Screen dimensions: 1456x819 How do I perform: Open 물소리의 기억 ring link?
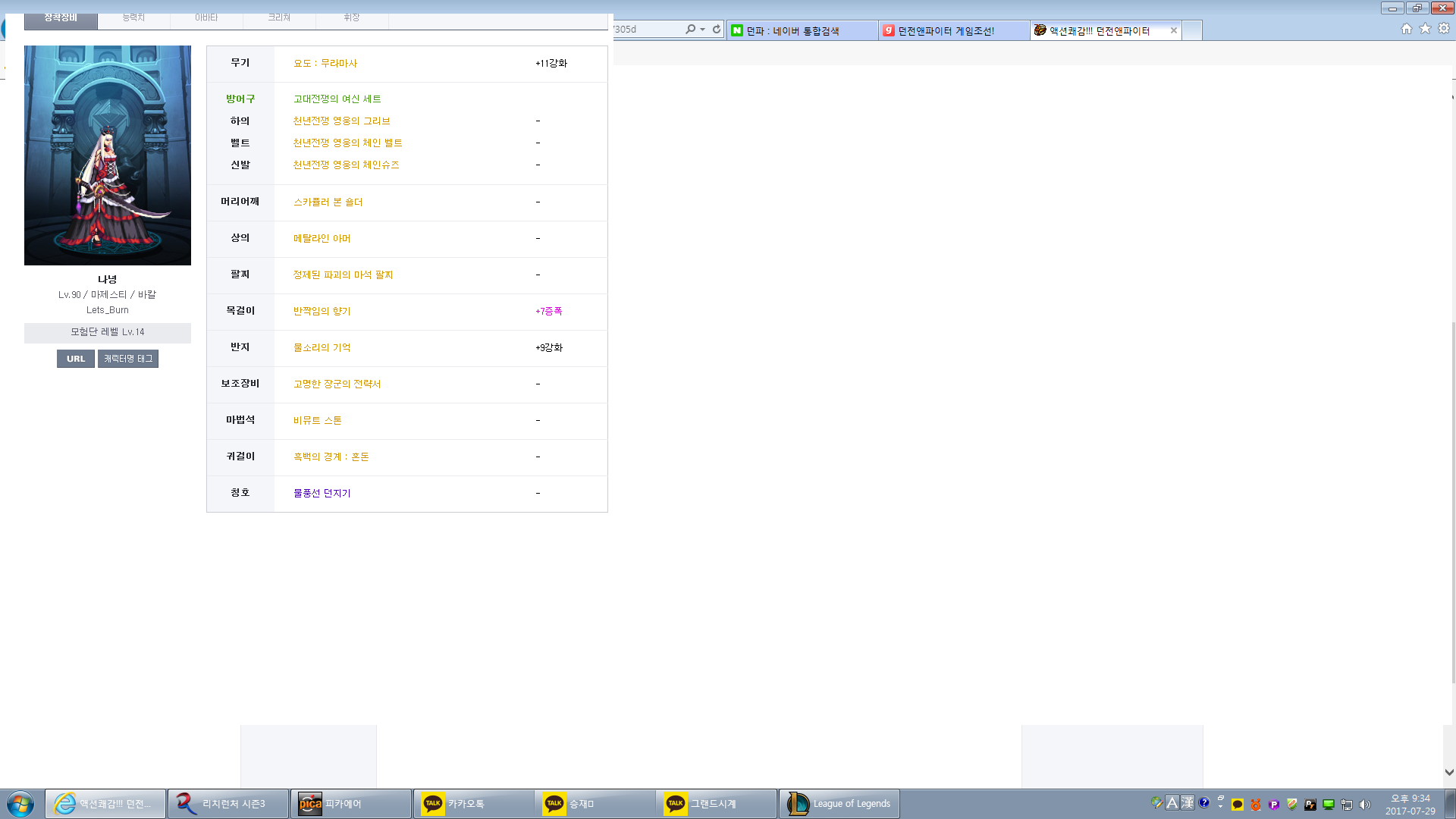point(322,348)
